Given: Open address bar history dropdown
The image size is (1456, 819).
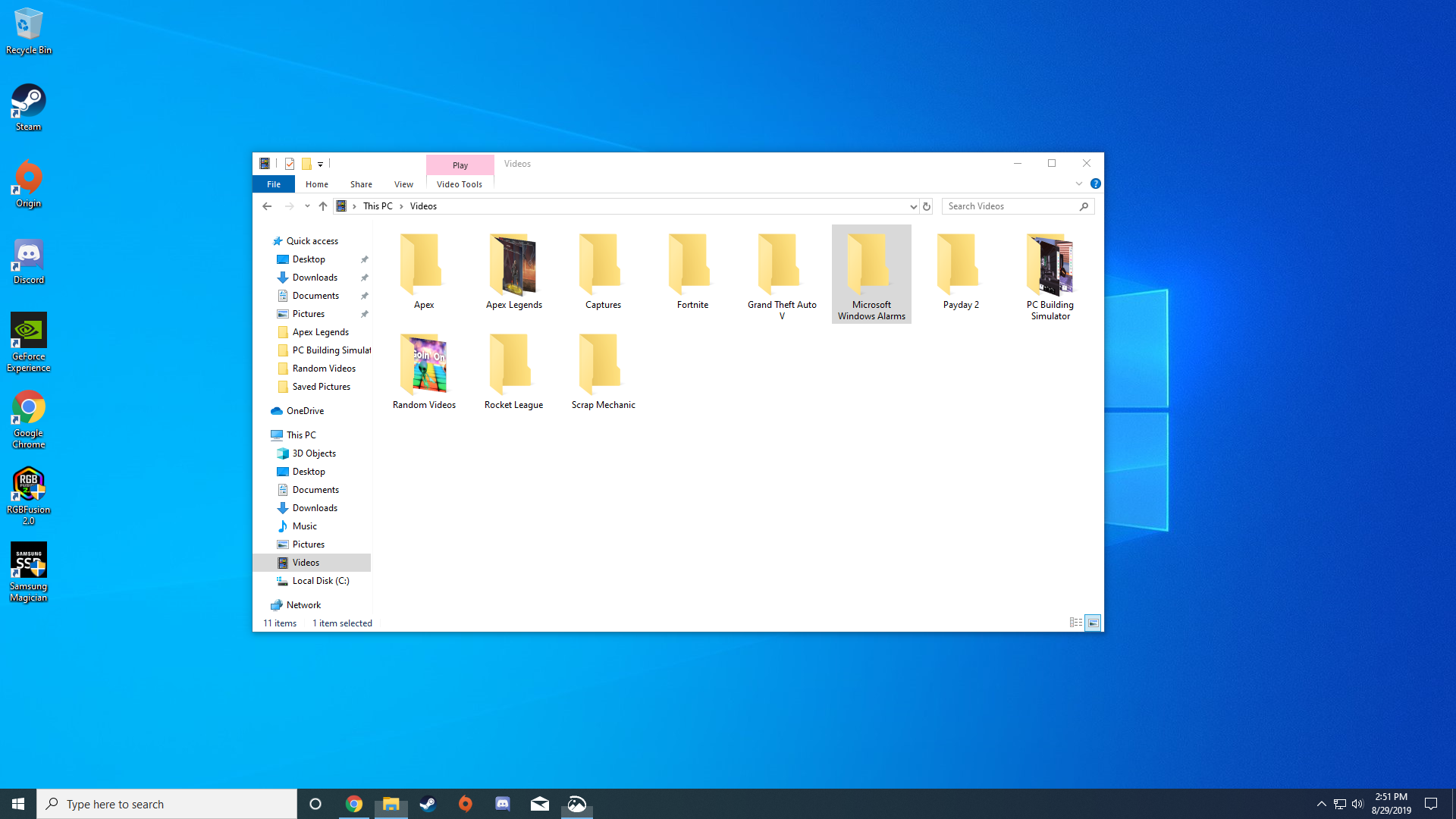Looking at the screenshot, I should pyautogui.click(x=913, y=206).
